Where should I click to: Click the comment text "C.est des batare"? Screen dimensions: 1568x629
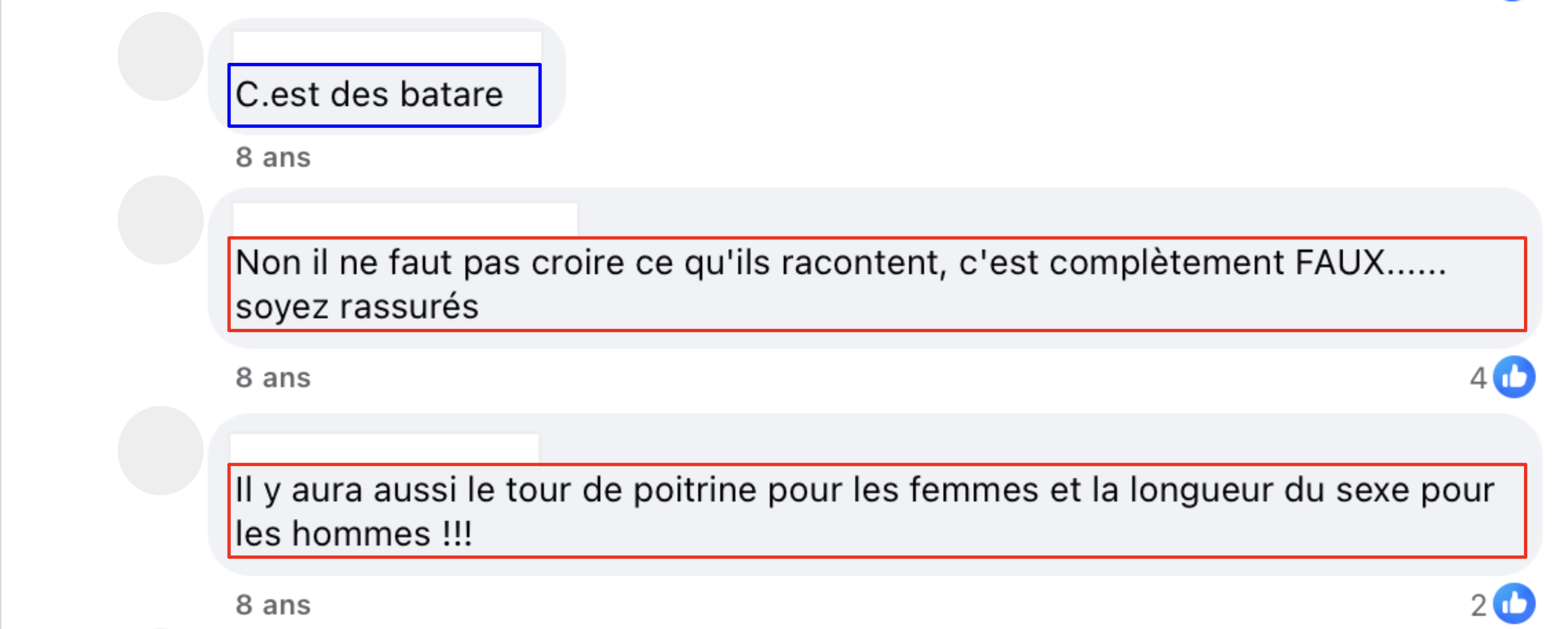click(369, 95)
